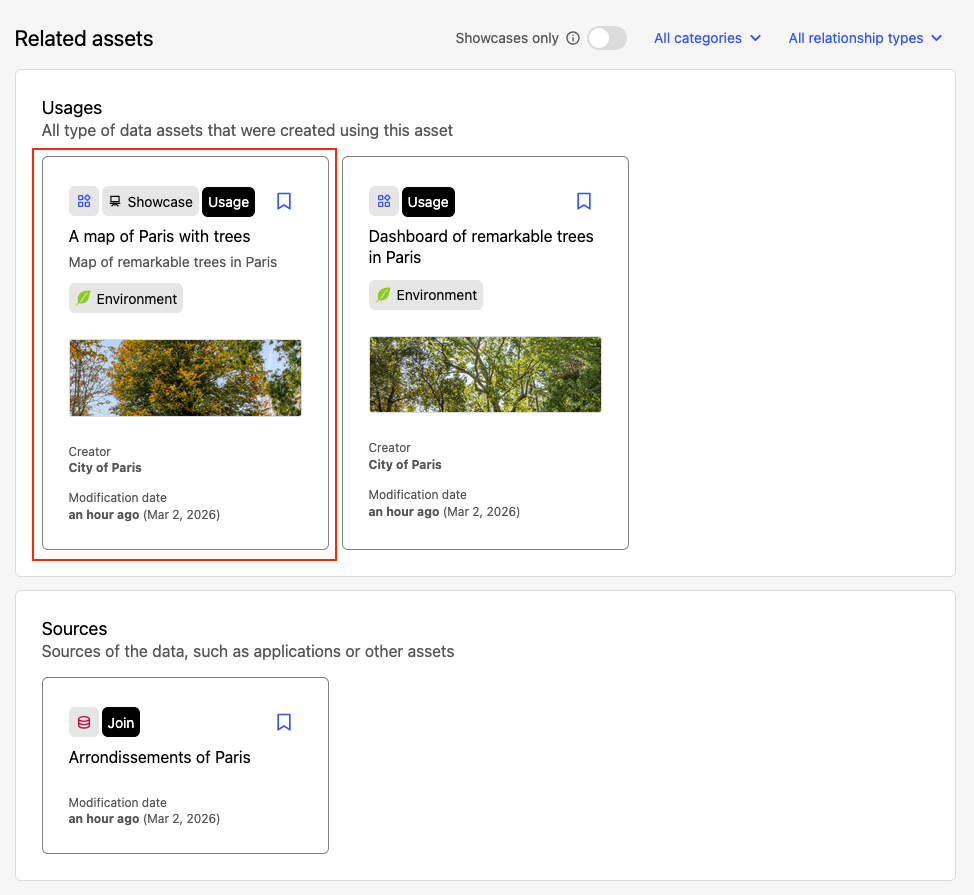The width and height of the screenshot is (974, 895).
Task: Click the green canopy thumbnail on Dashboard card
Action: [485, 374]
